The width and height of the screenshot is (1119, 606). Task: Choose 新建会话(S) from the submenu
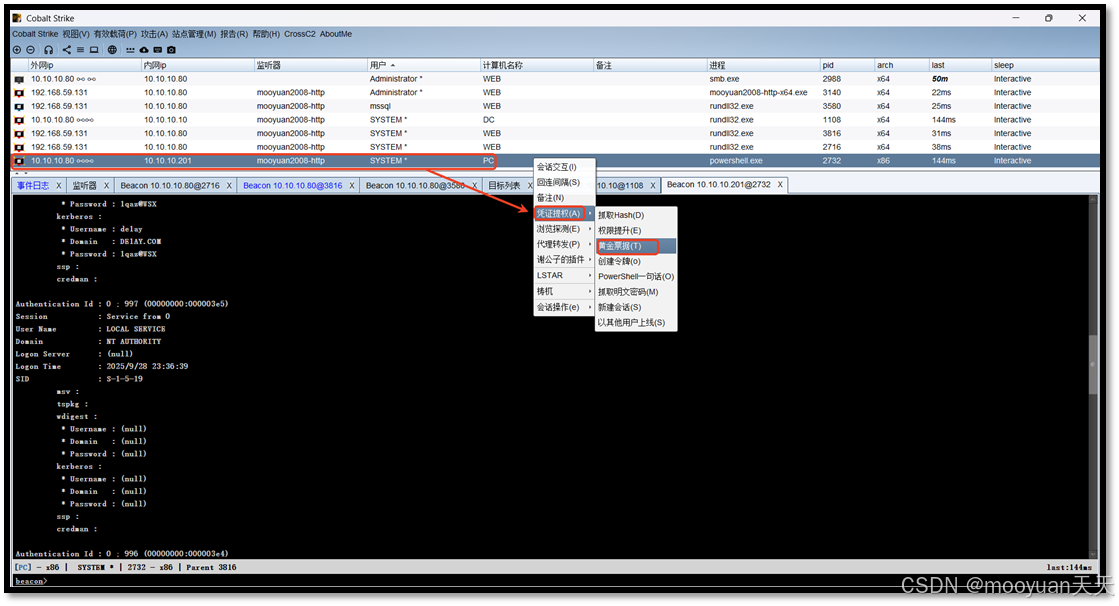tap(635, 308)
